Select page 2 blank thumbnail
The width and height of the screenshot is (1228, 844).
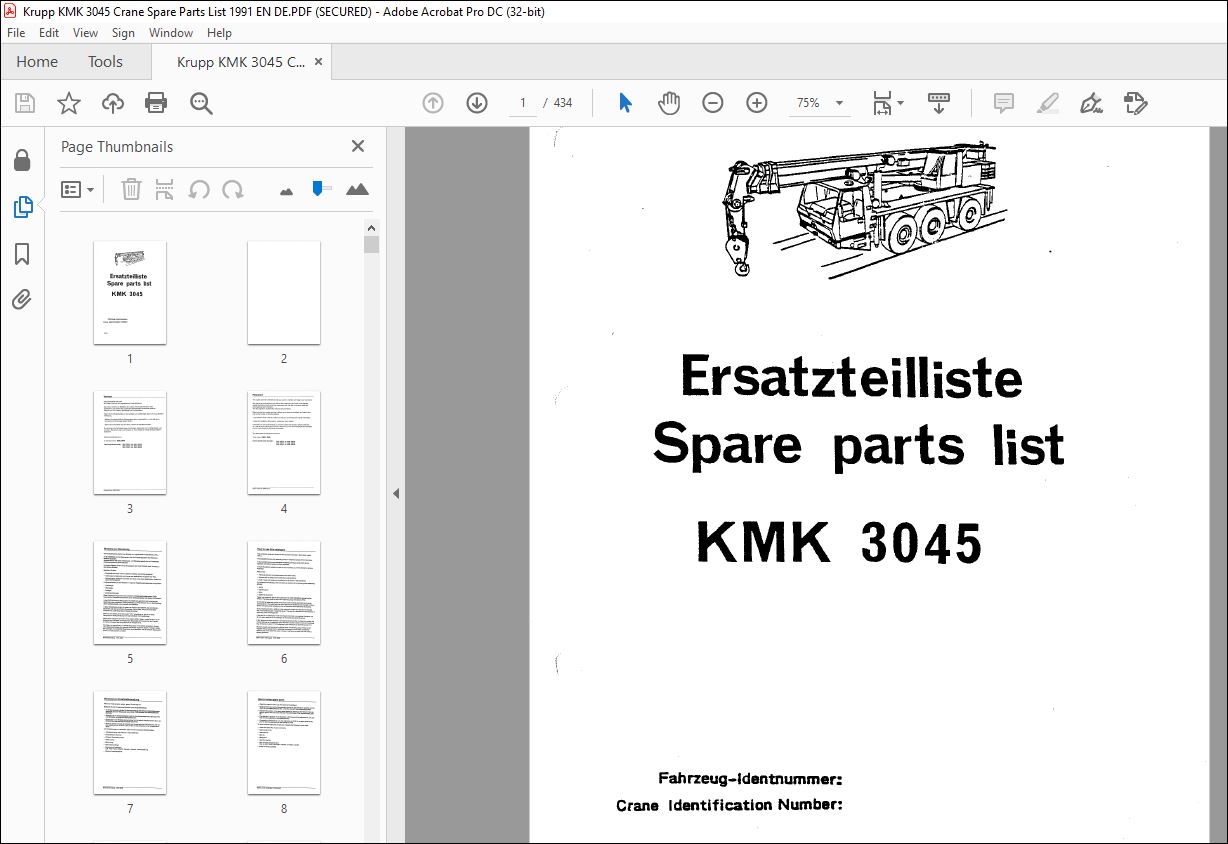284,292
